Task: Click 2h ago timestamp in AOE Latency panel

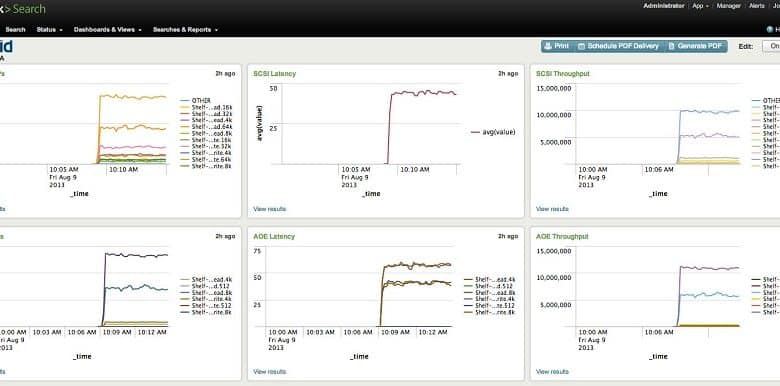Action: pyautogui.click(x=508, y=237)
